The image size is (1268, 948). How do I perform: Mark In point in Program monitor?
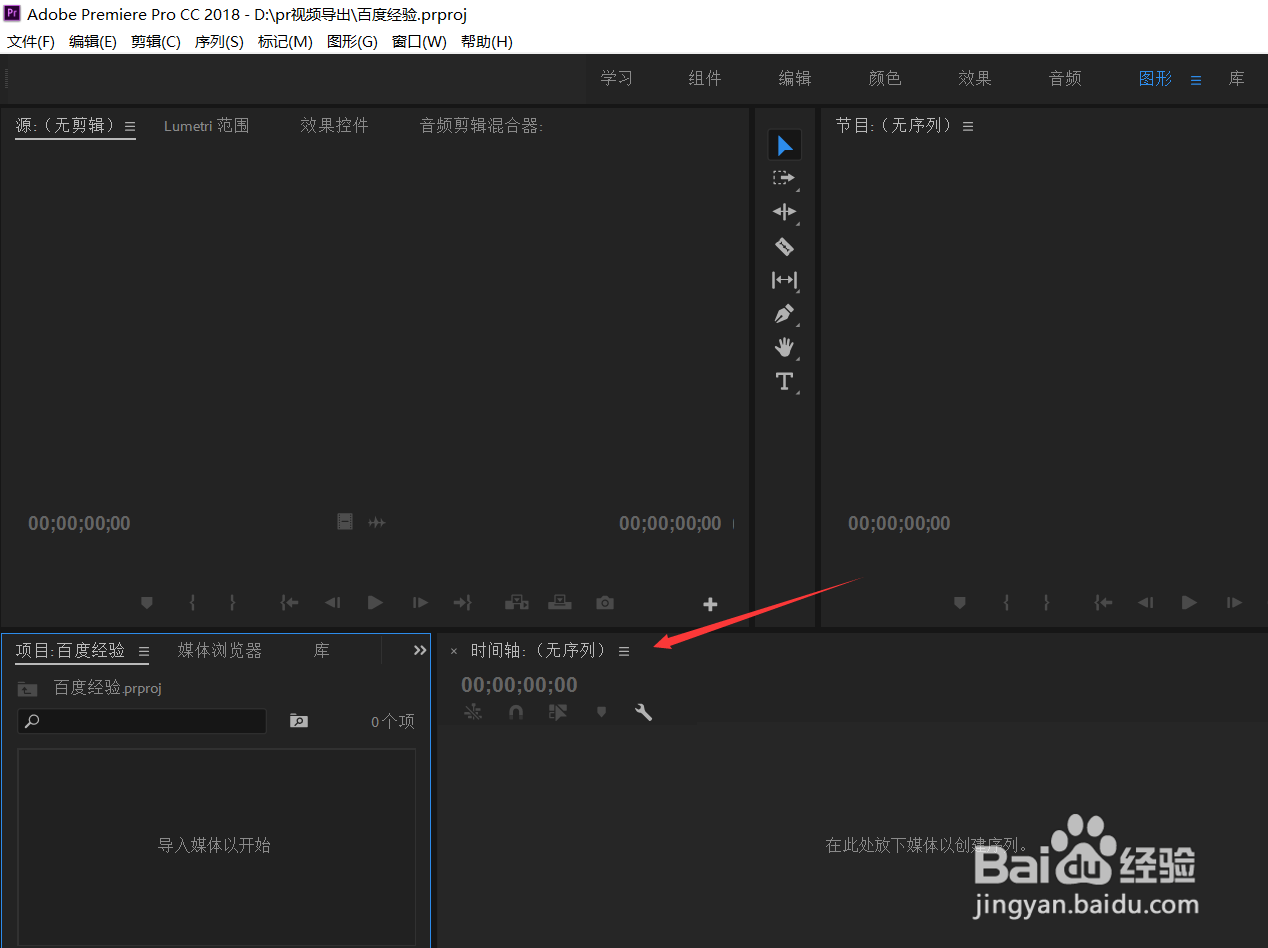[x=1006, y=603]
